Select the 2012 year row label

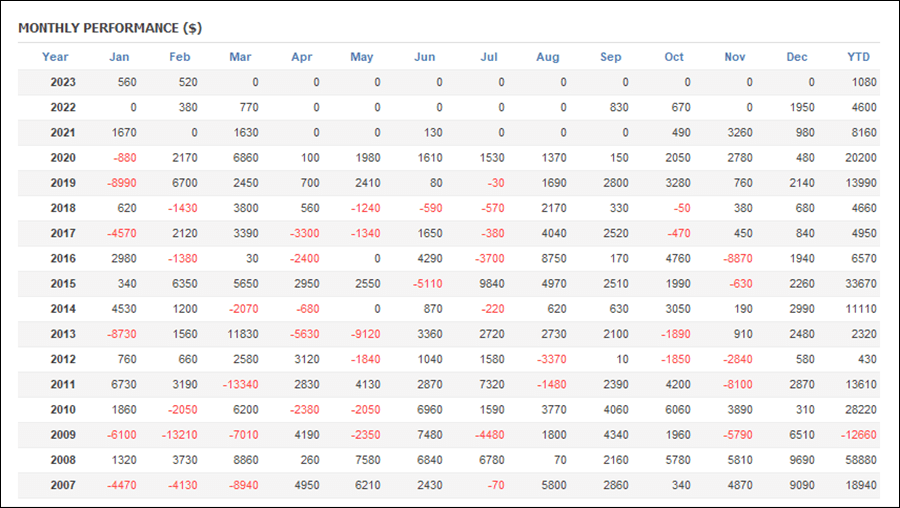tap(63, 359)
